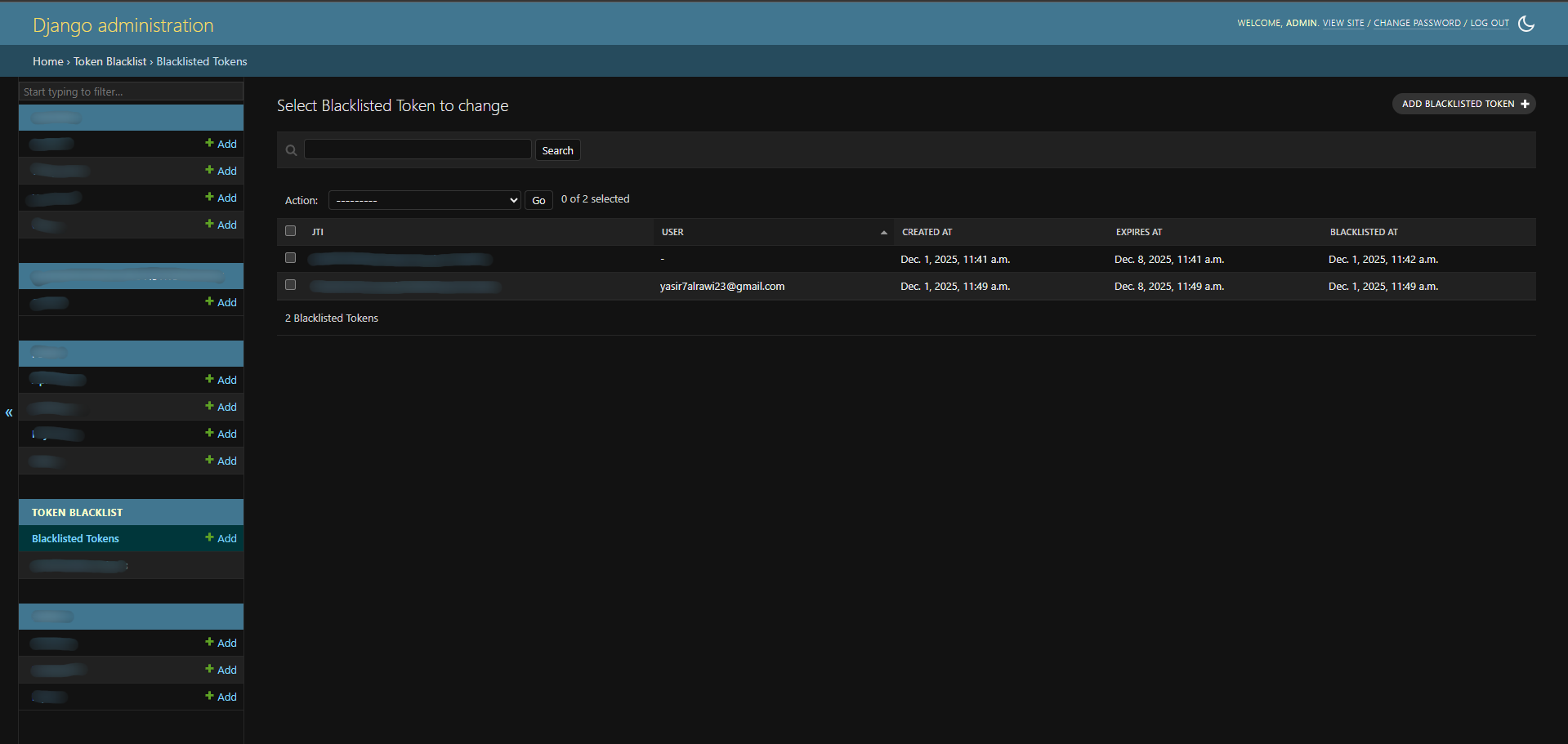The width and height of the screenshot is (1568, 744).
Task: Open the Change Password link
Action: coord(1417,23)
